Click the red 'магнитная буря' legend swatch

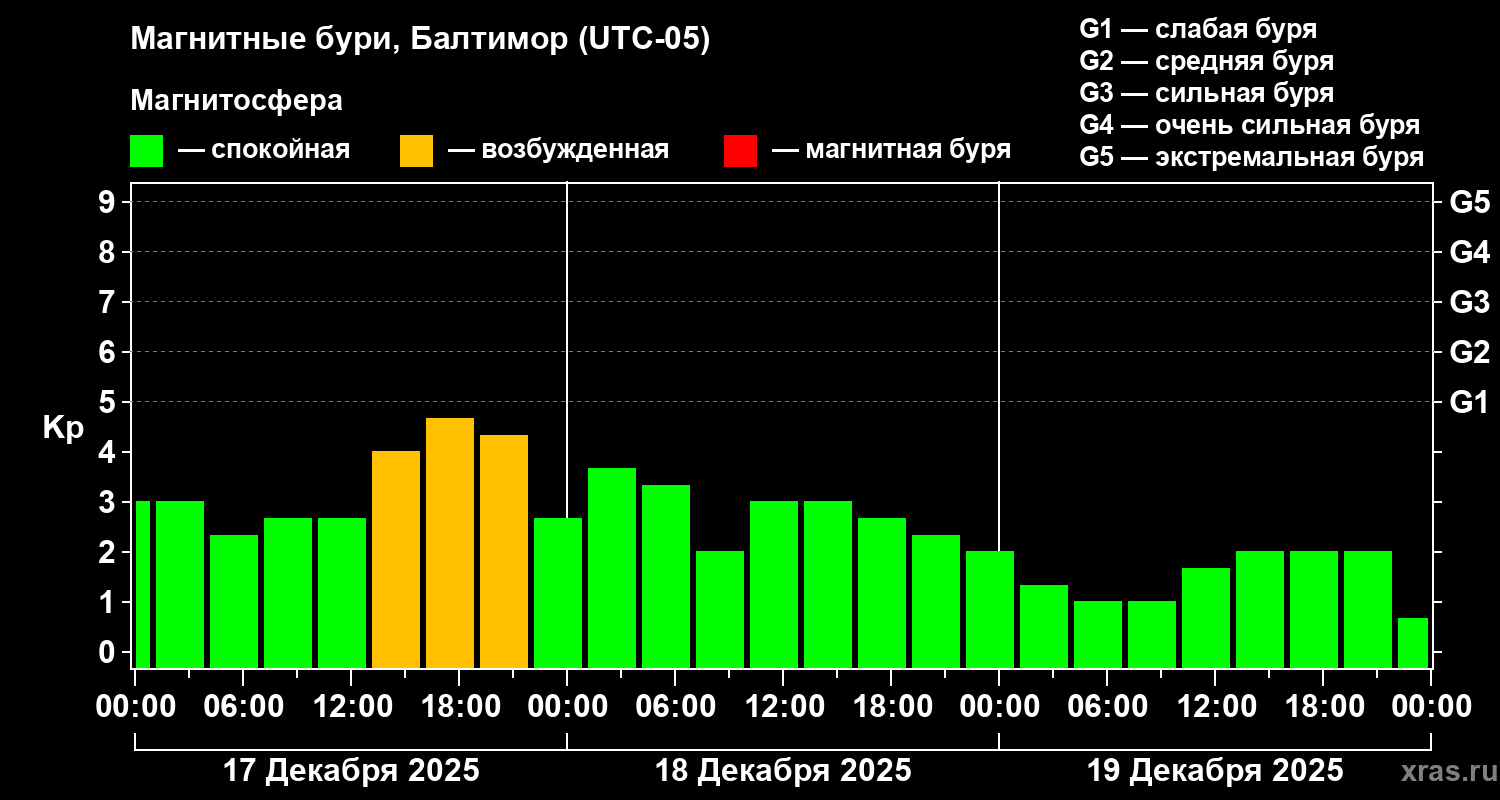[740, 151]
